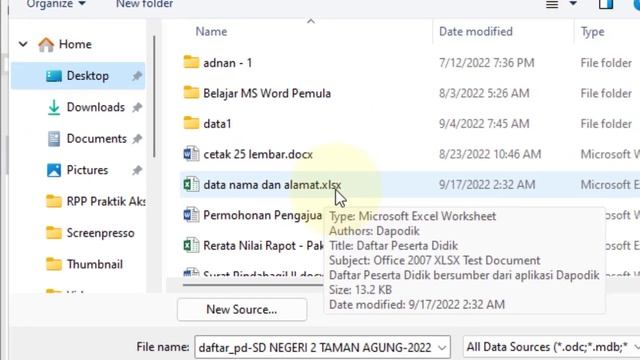Click the pin icon next to Documents

pyautogui.click(x=137, y=139)
